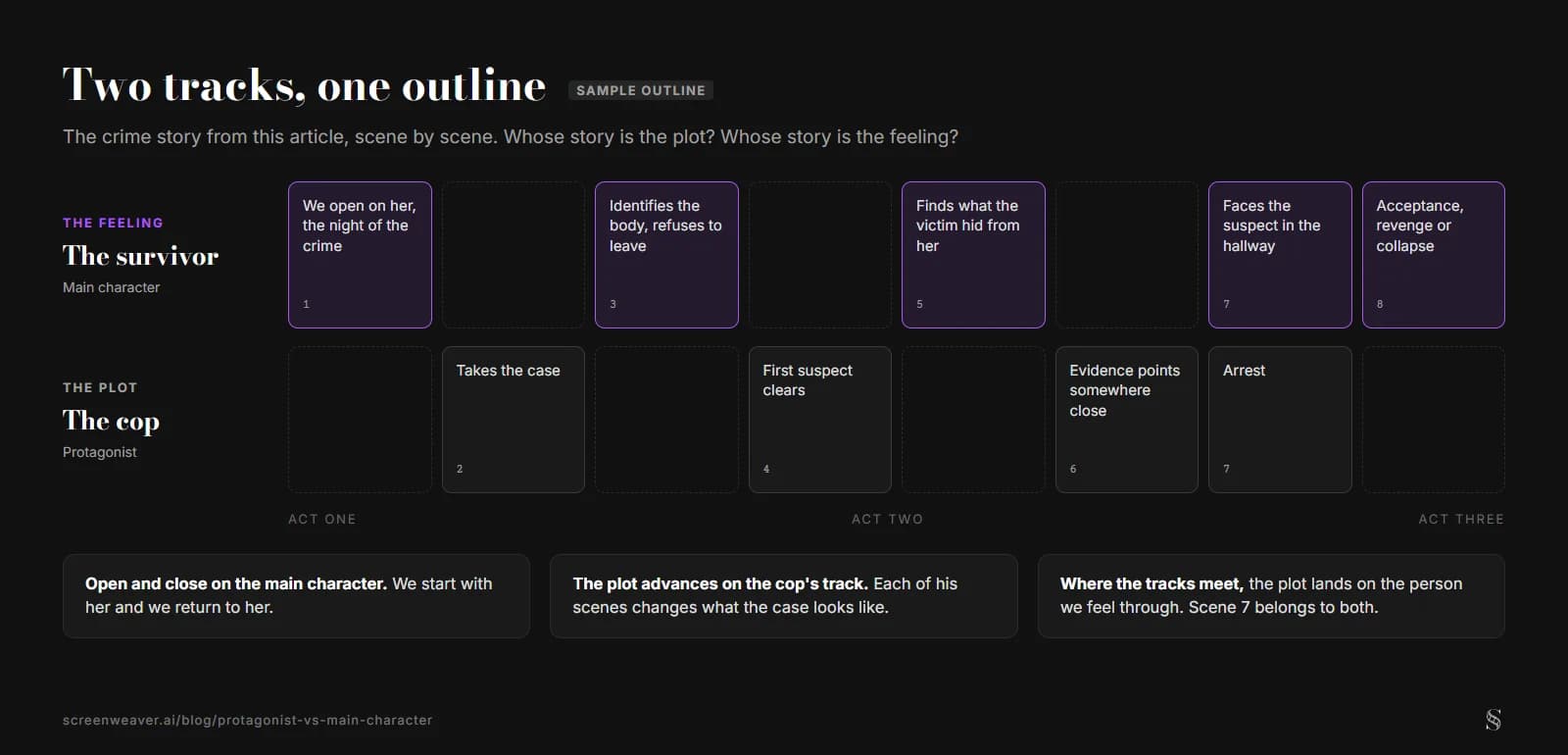Click the "Arrest" scene card
The height and width of the screenshot is (755, 1568).
point(1280,420)
